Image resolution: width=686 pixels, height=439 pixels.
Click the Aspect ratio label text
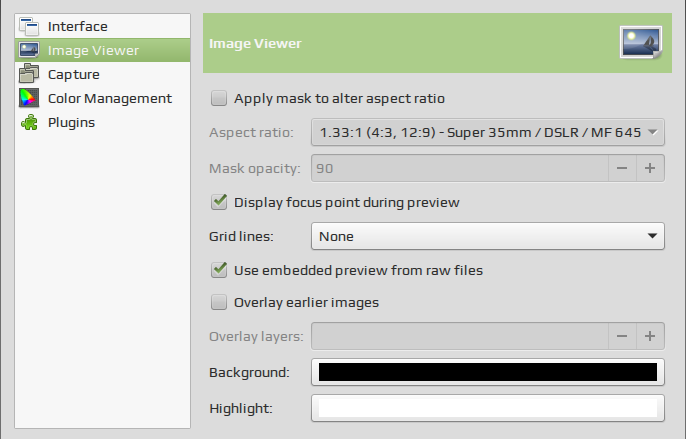(x=251, y=132)
